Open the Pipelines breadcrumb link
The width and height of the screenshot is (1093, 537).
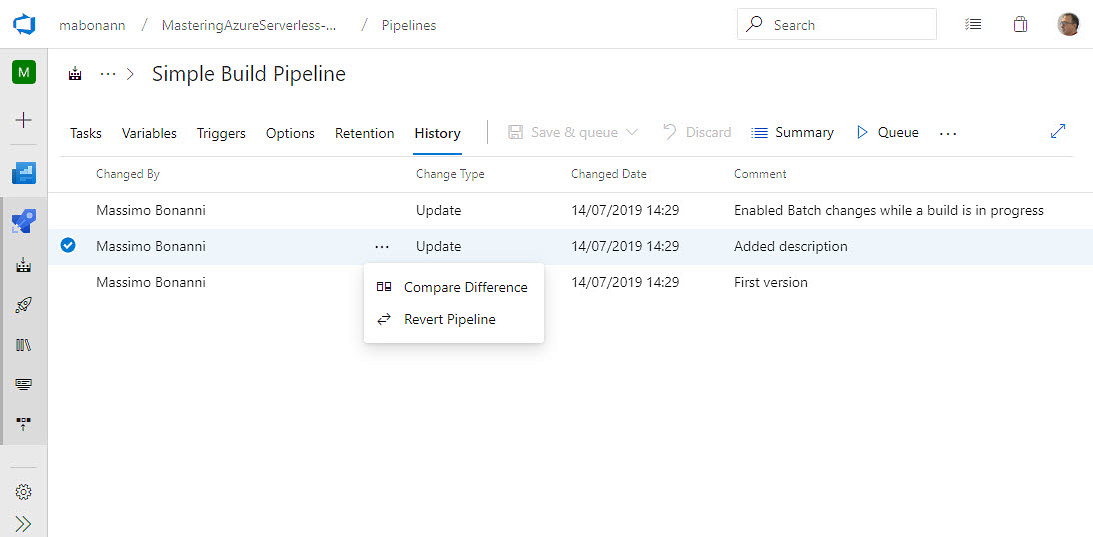(x=408, y=25)
